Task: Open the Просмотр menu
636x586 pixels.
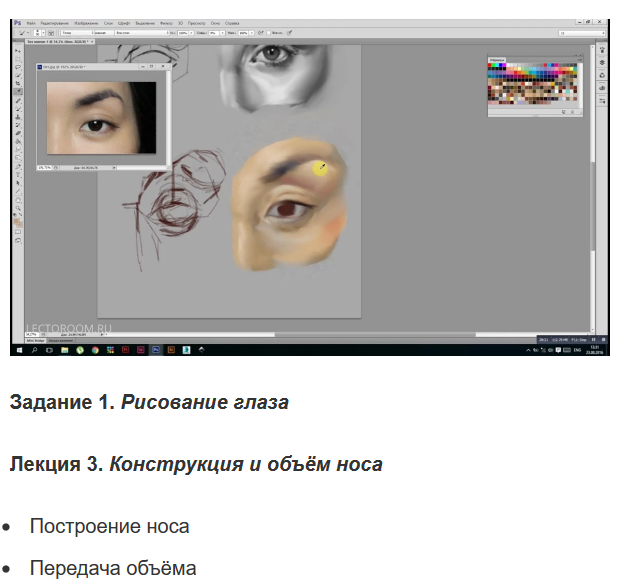Action: coord(197,23)
